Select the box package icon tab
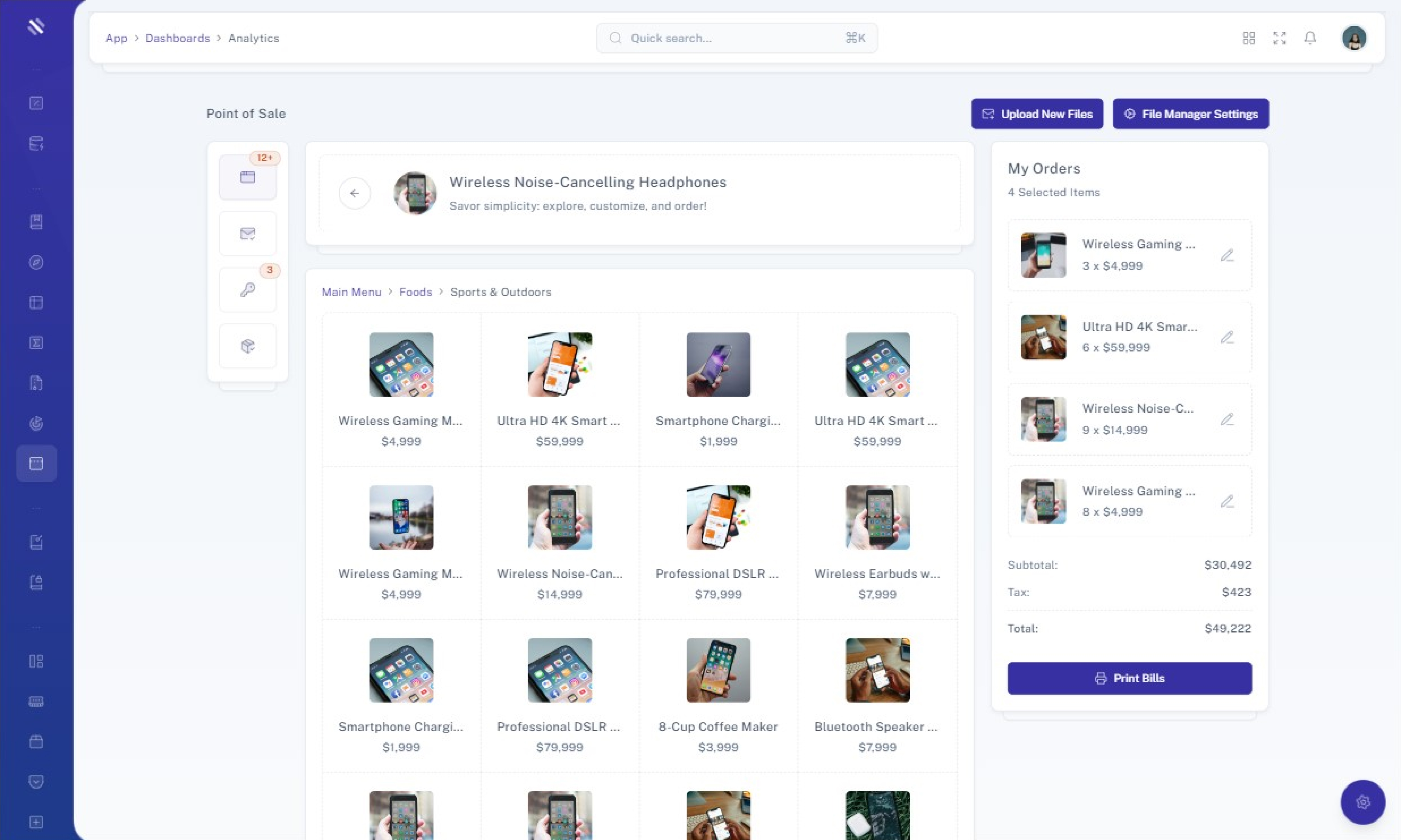Image resolution: width=1401 pixels, height=840 pixels. click(x=247, y=346)
